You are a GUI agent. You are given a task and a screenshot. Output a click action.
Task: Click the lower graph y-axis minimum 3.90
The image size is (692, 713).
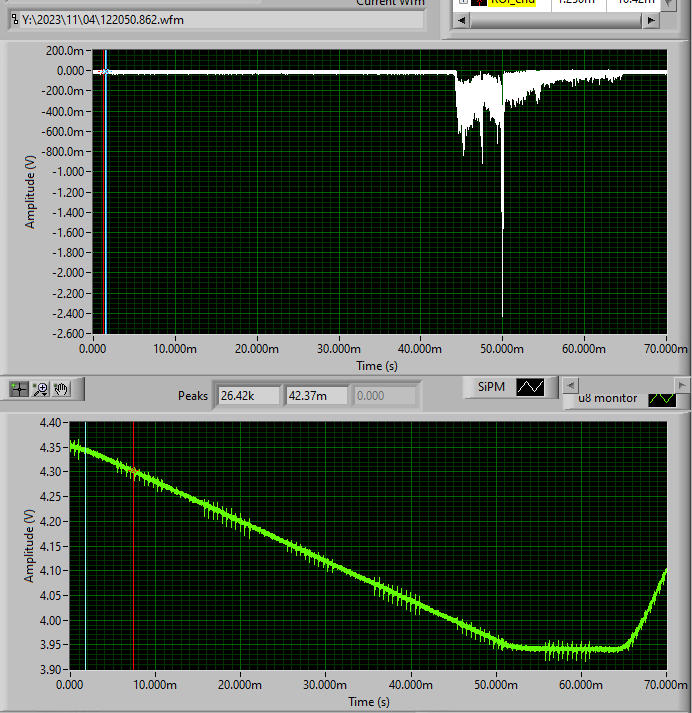click(x=50, y=669)
